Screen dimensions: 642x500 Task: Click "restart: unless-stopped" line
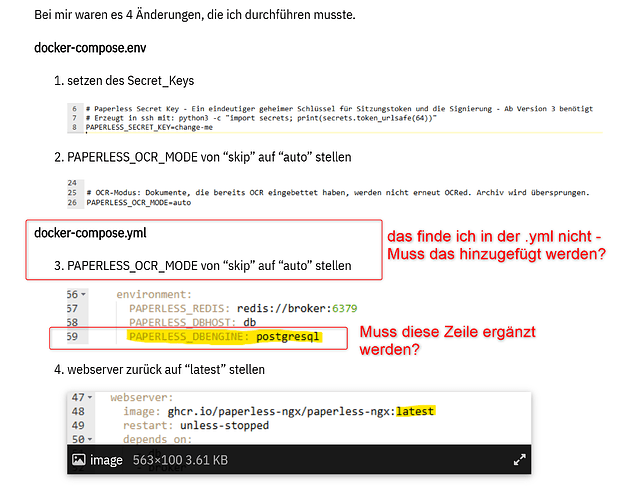click(196, 425)
